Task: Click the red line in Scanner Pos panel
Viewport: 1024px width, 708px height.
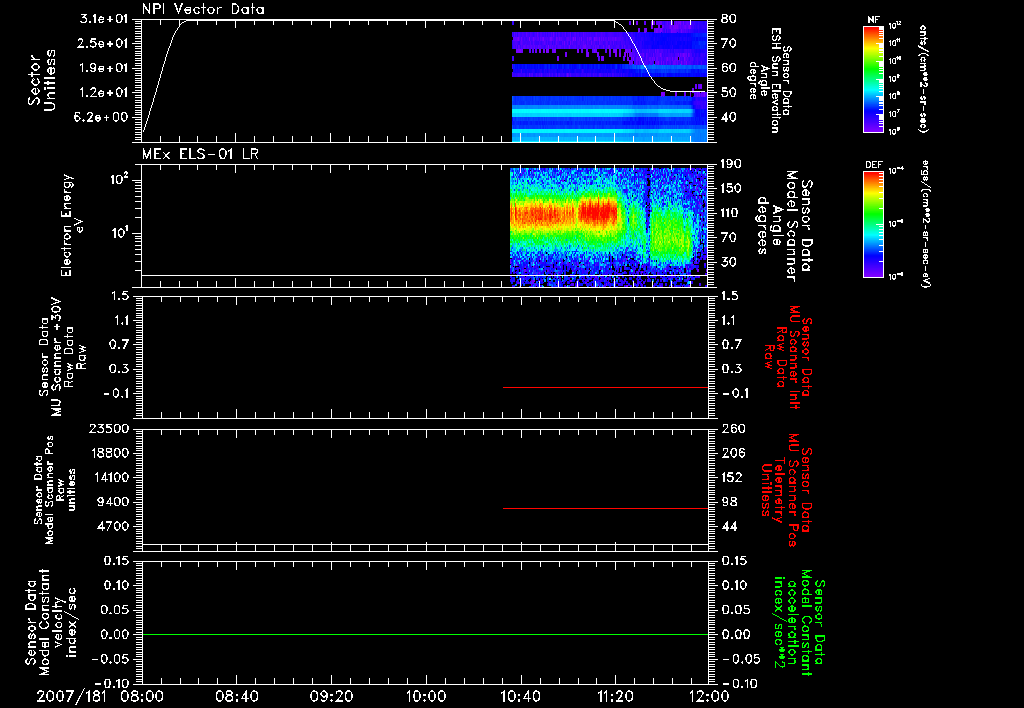Action: pos(605,508)
